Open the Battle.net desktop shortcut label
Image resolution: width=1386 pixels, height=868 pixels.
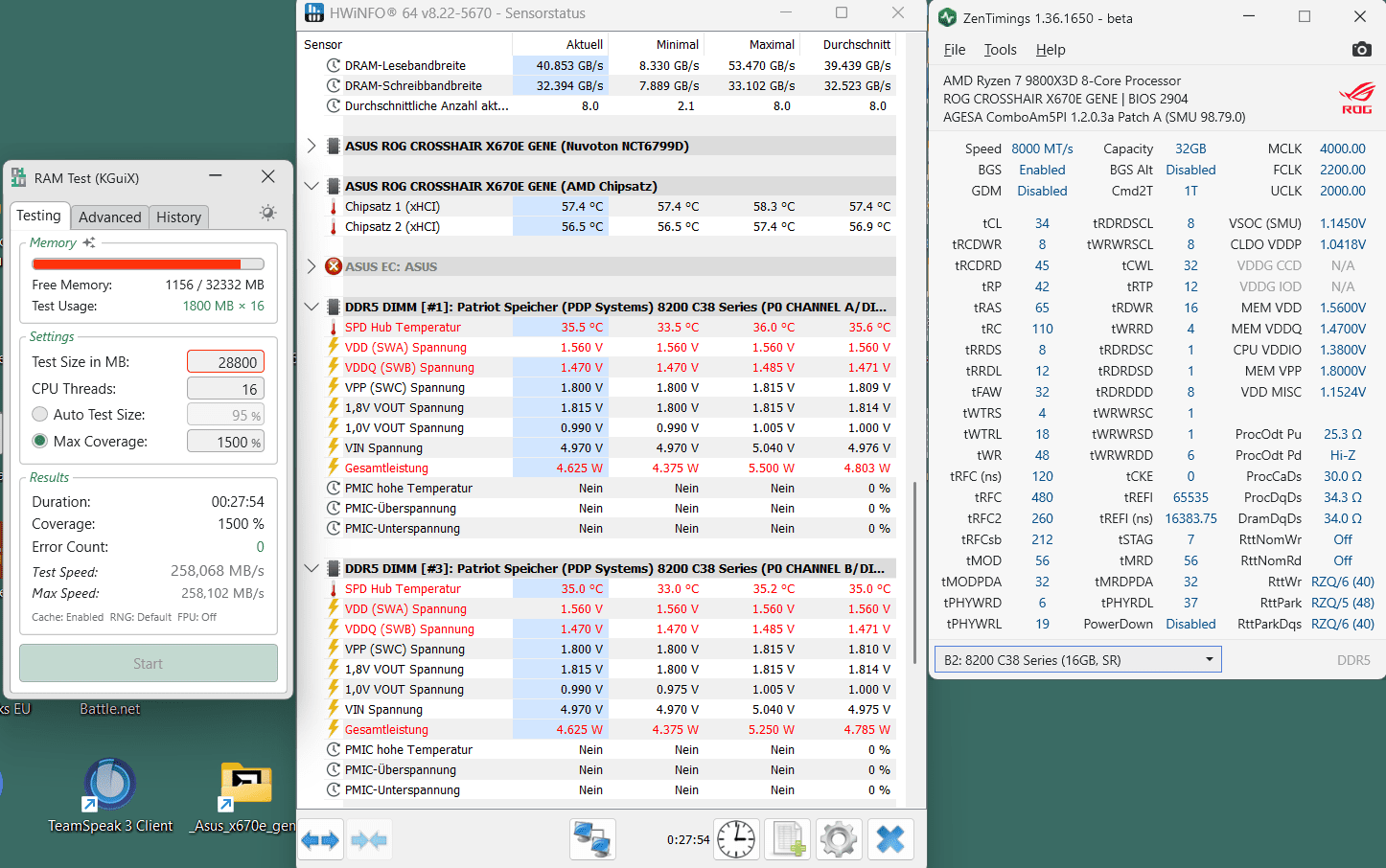point(109,709)
